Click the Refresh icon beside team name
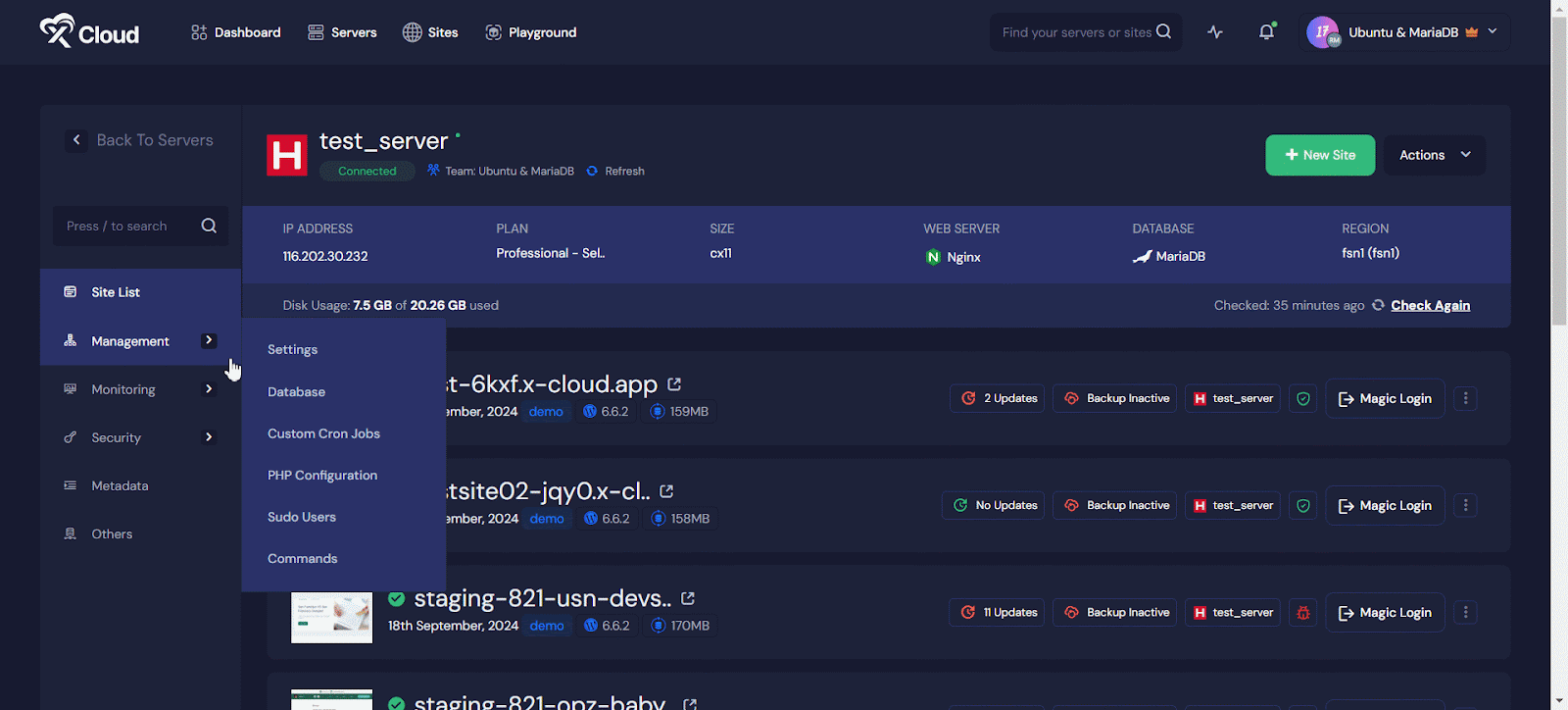This screenshot has height=710, width=1568. 592,171
